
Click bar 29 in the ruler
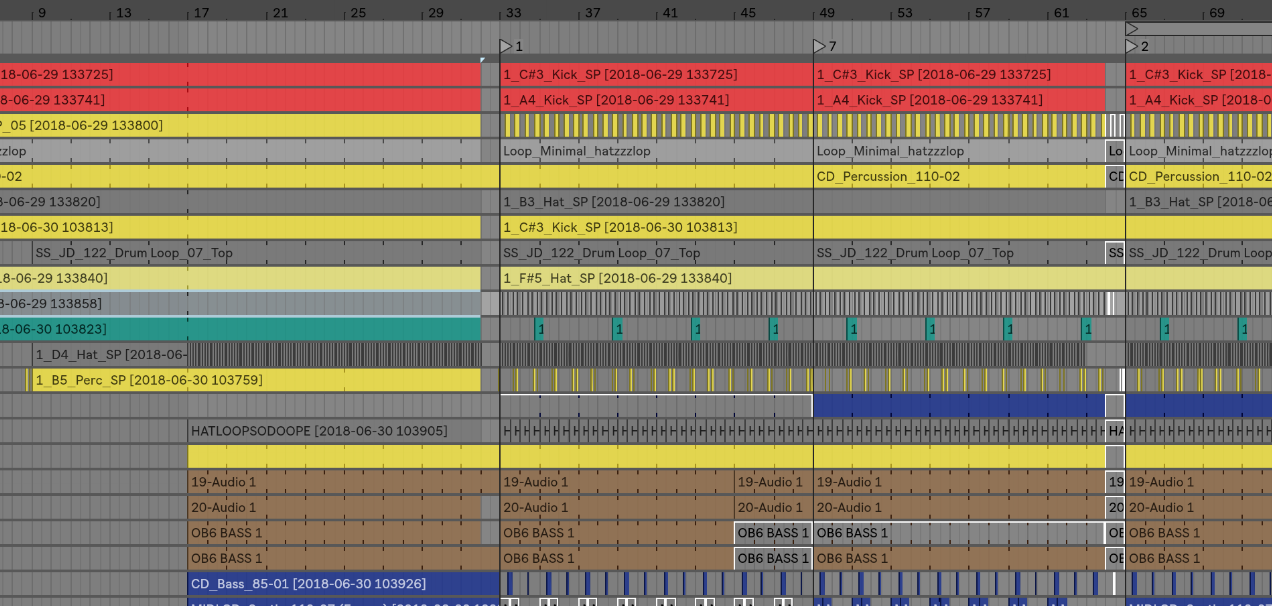[x=436, y=13]
